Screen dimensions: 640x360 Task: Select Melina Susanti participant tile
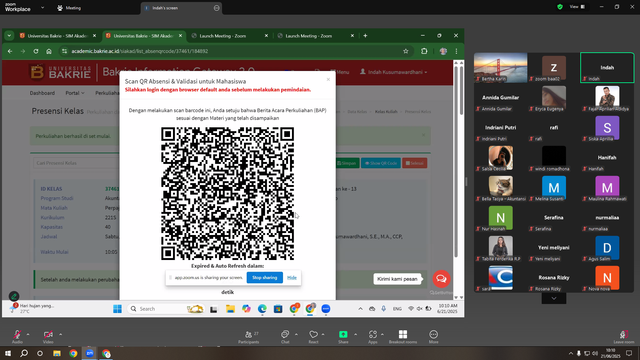tap(554, 188)
